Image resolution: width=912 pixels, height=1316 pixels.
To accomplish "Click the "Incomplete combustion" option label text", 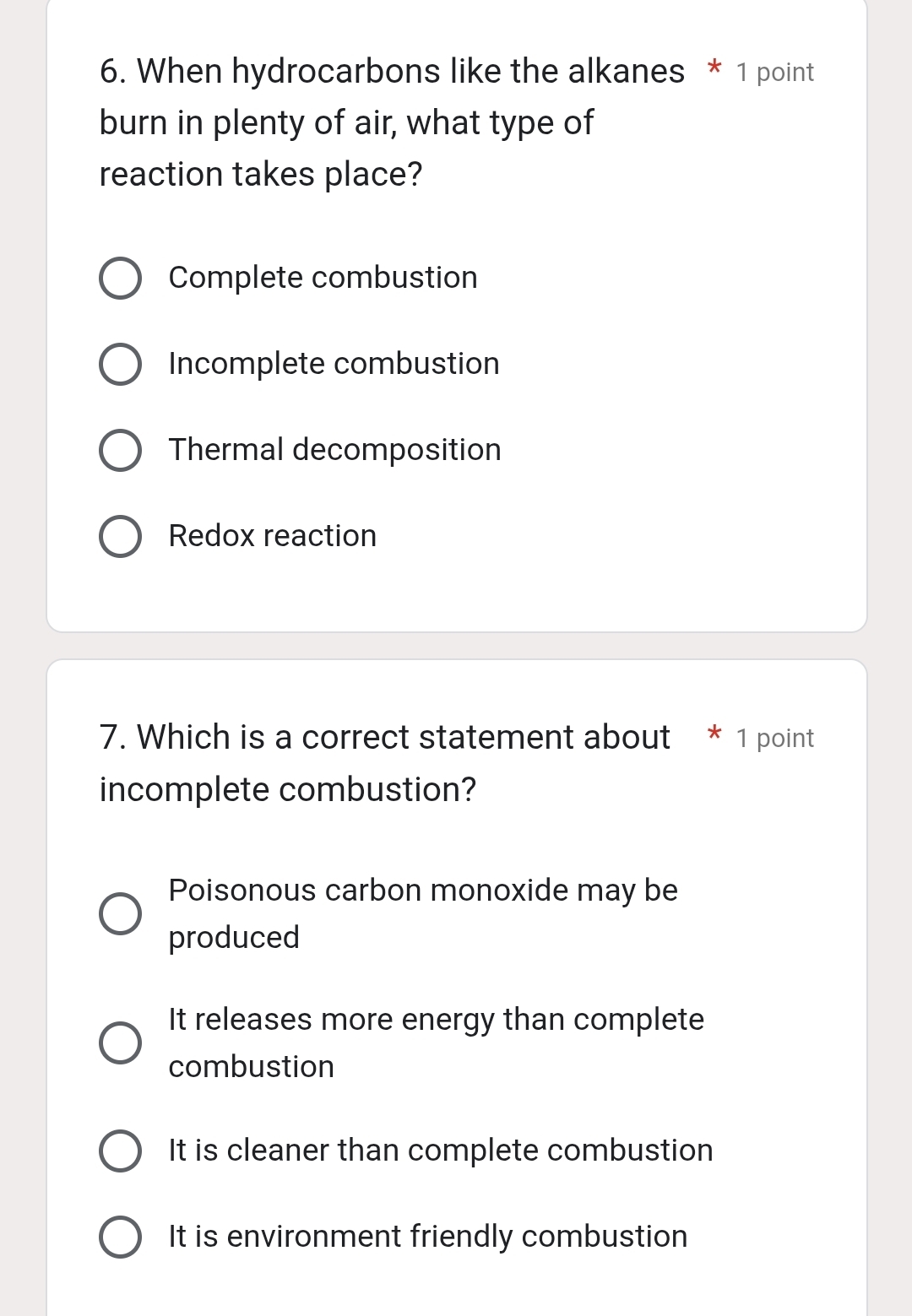I will [334, 364].
